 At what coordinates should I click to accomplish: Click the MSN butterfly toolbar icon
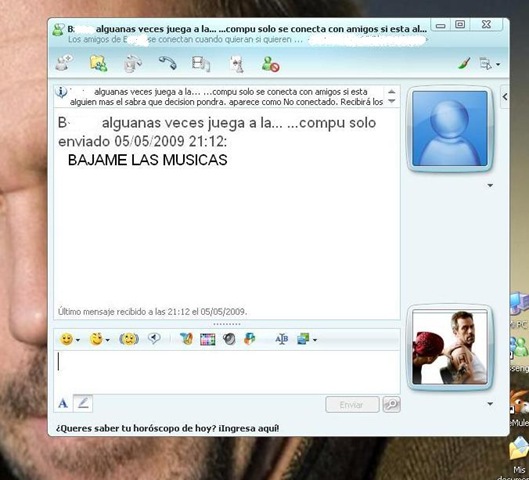[186, 339]
